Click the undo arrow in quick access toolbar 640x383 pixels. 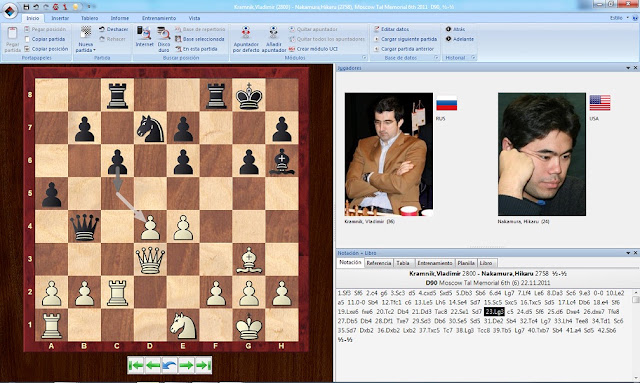coord(36,7)
